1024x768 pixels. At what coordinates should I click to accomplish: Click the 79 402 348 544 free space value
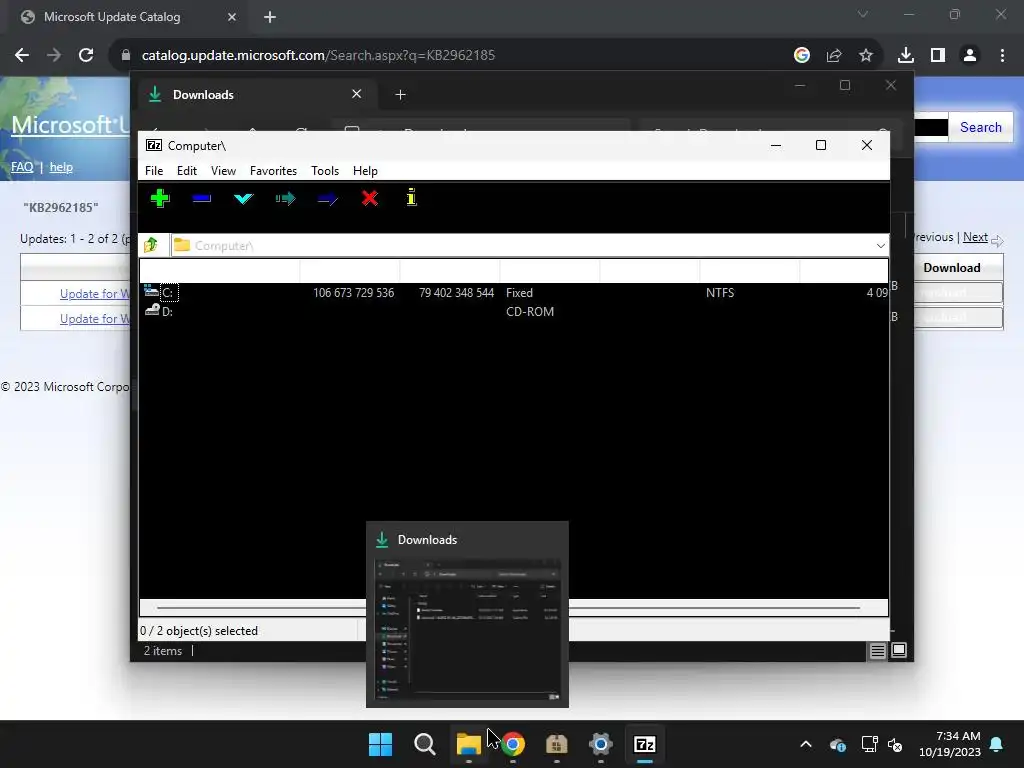(x=456, y=293)
